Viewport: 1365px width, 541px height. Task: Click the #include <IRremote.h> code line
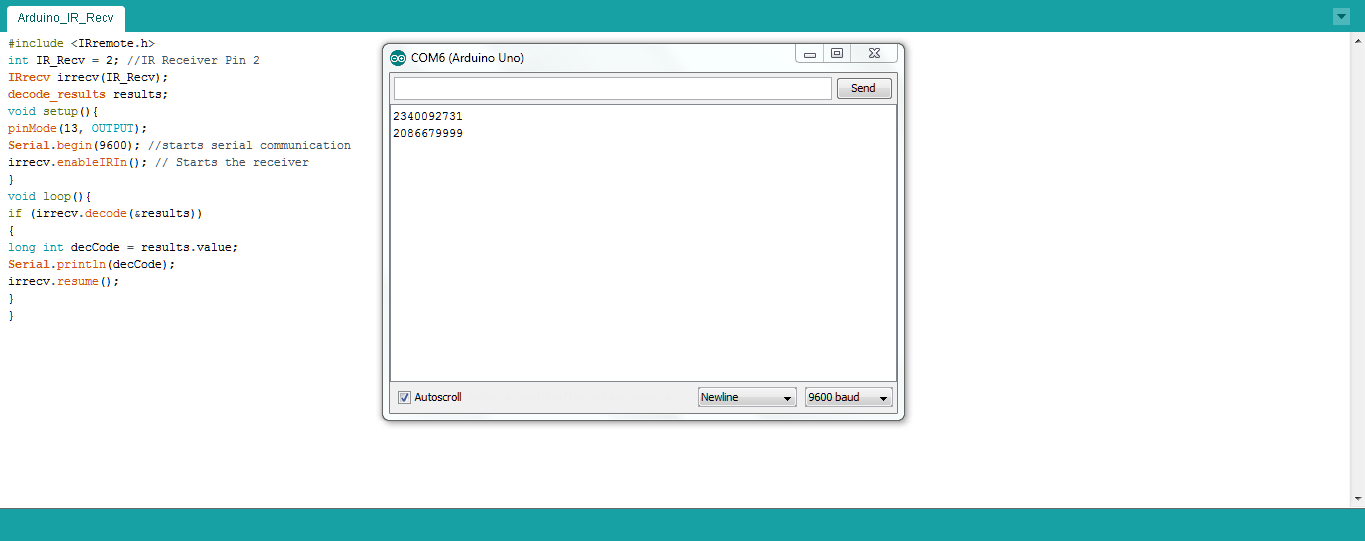pos(81,44)
